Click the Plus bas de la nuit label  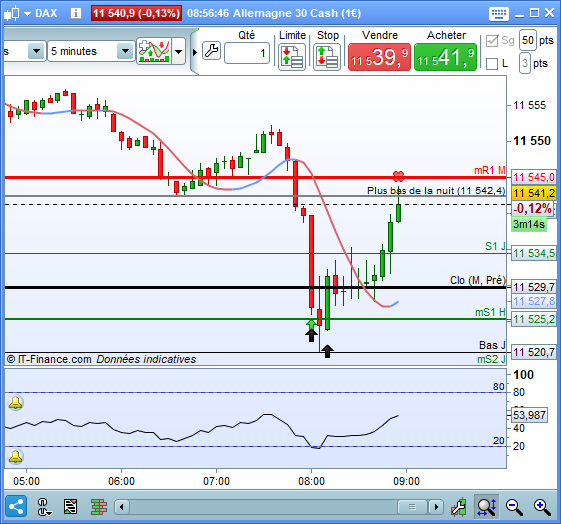coord(436,191)
